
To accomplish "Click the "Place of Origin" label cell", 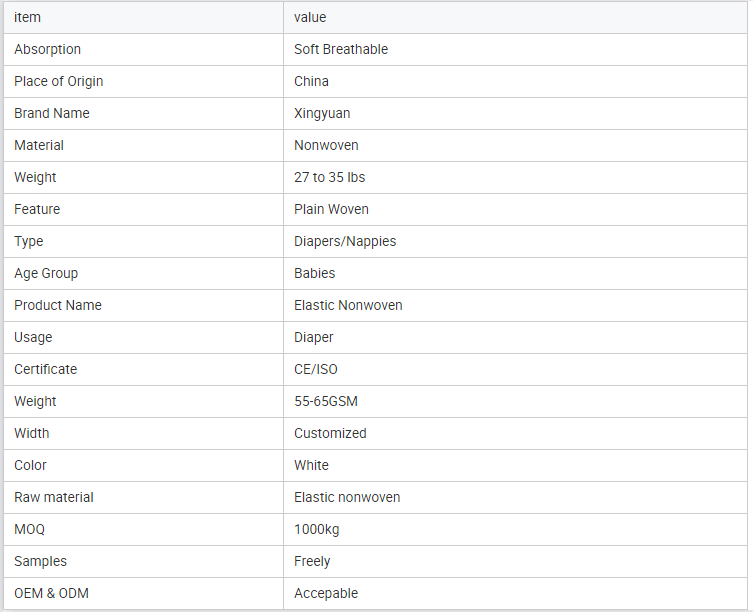I will coord(59,81).
